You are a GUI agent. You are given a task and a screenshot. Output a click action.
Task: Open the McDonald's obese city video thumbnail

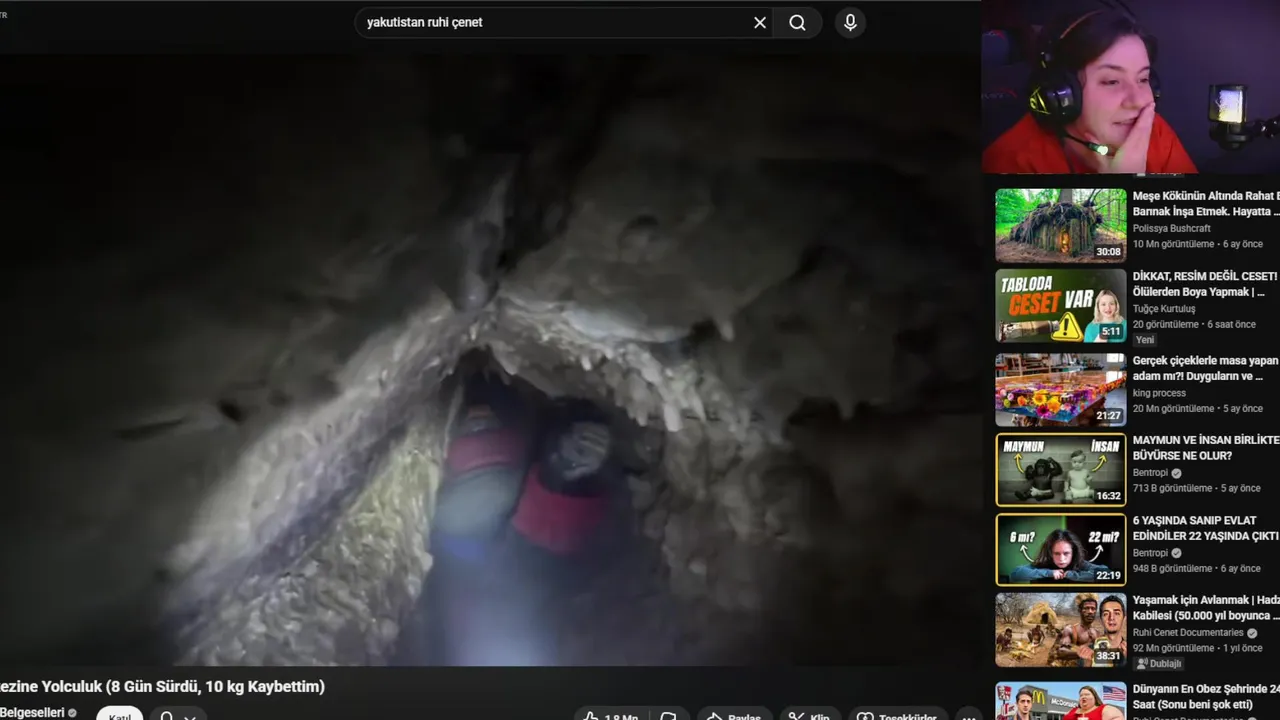pos(1061,701)
